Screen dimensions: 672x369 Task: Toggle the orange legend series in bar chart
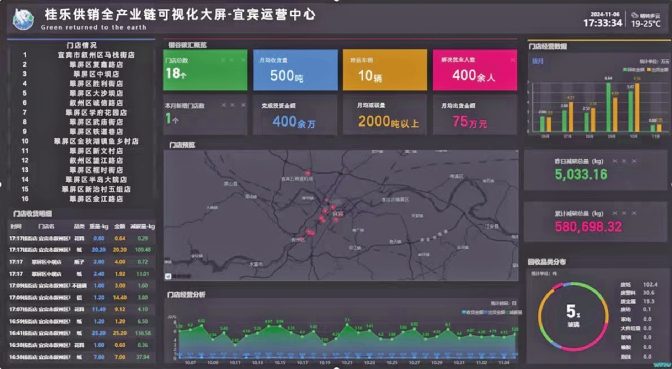[x=657, y=69]
